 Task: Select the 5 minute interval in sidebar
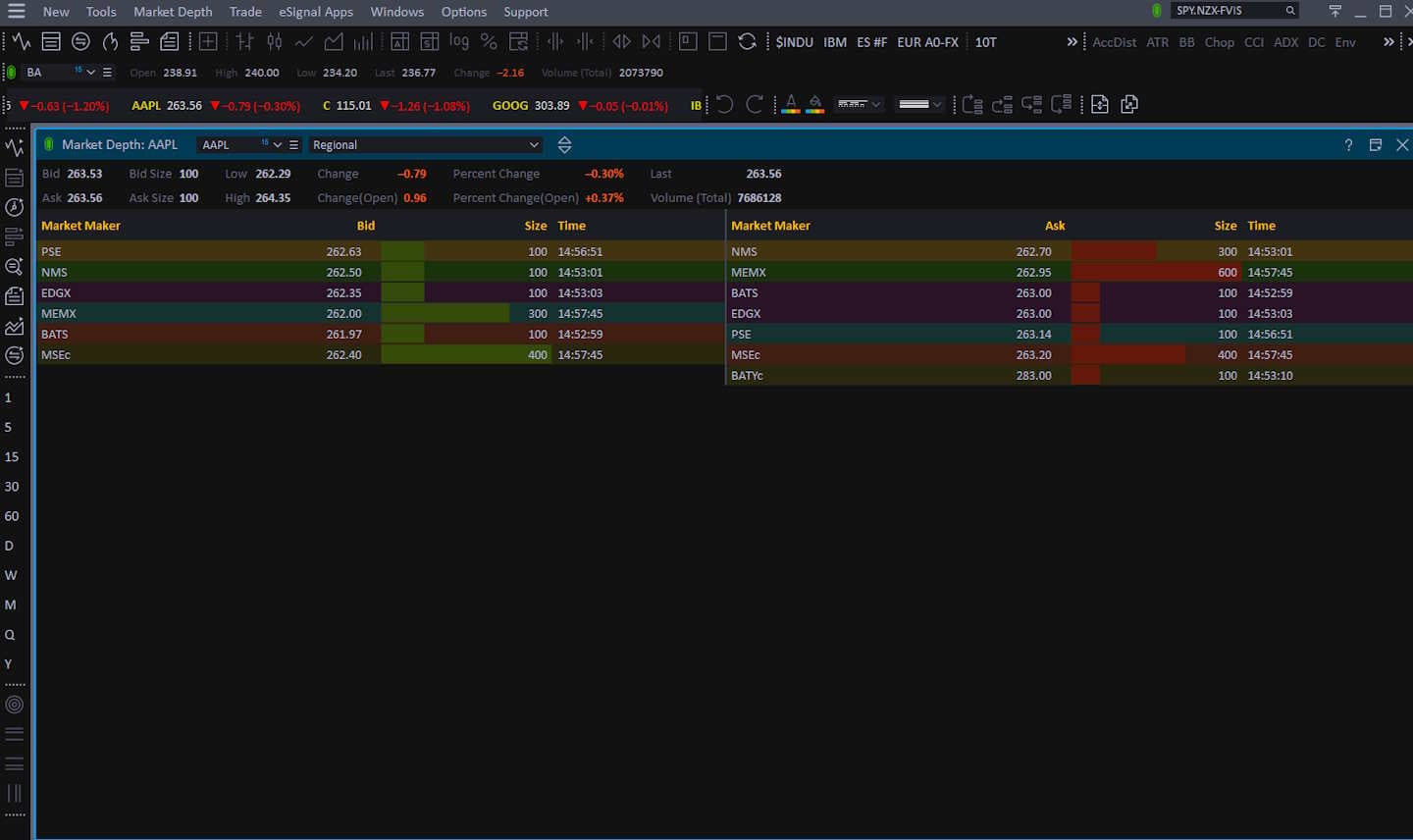[x=9, y=427]
